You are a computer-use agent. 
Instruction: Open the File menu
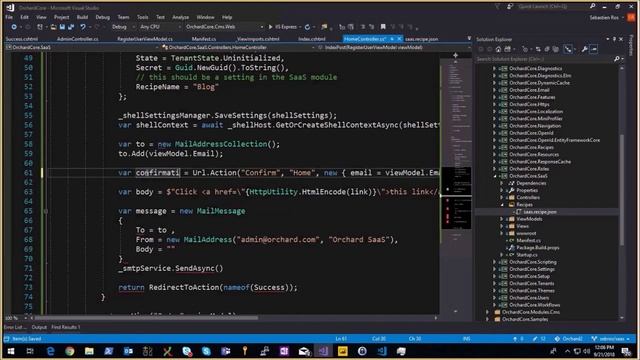9,17
